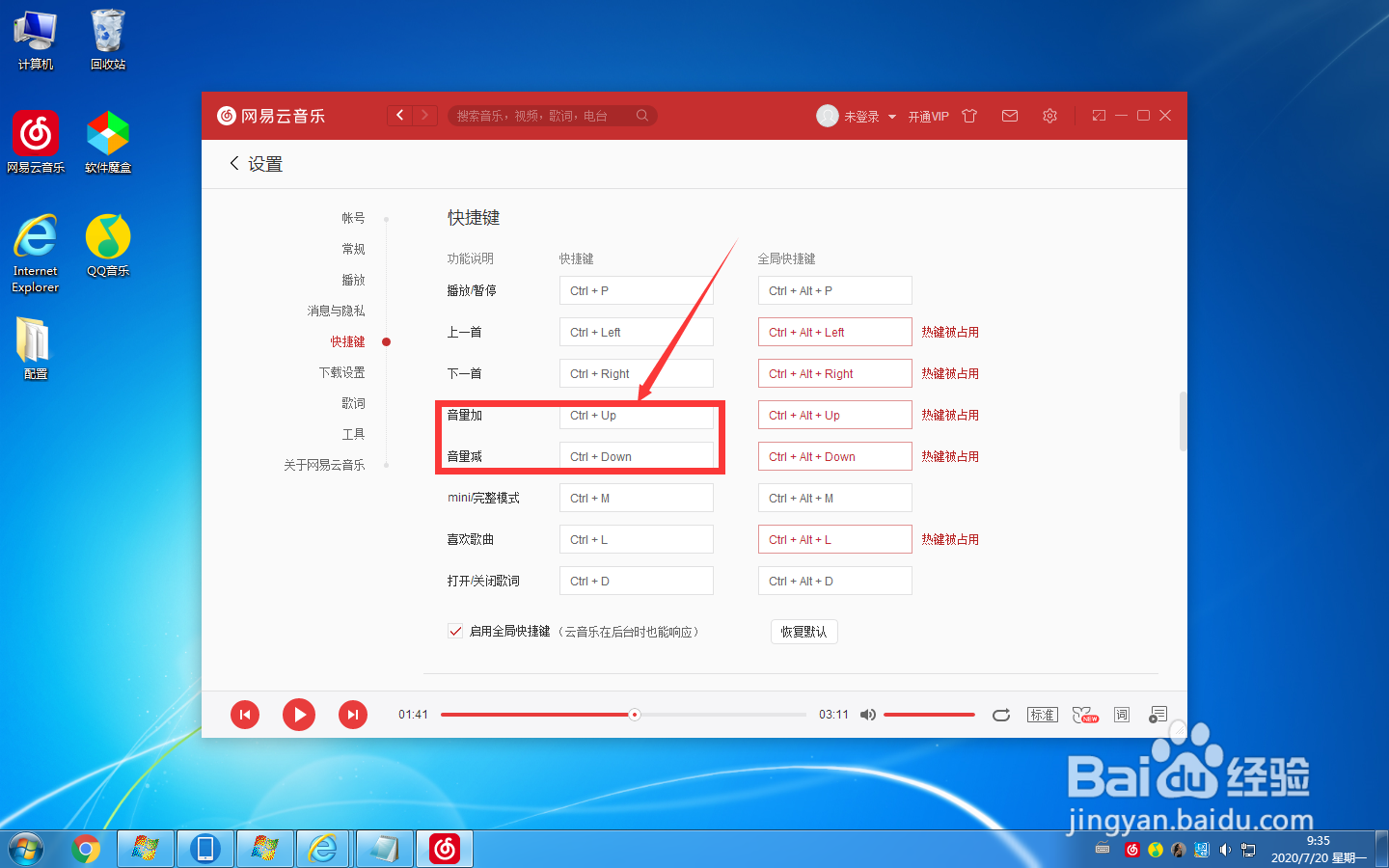Select 帐号 settings section

(x=353, y=218)
